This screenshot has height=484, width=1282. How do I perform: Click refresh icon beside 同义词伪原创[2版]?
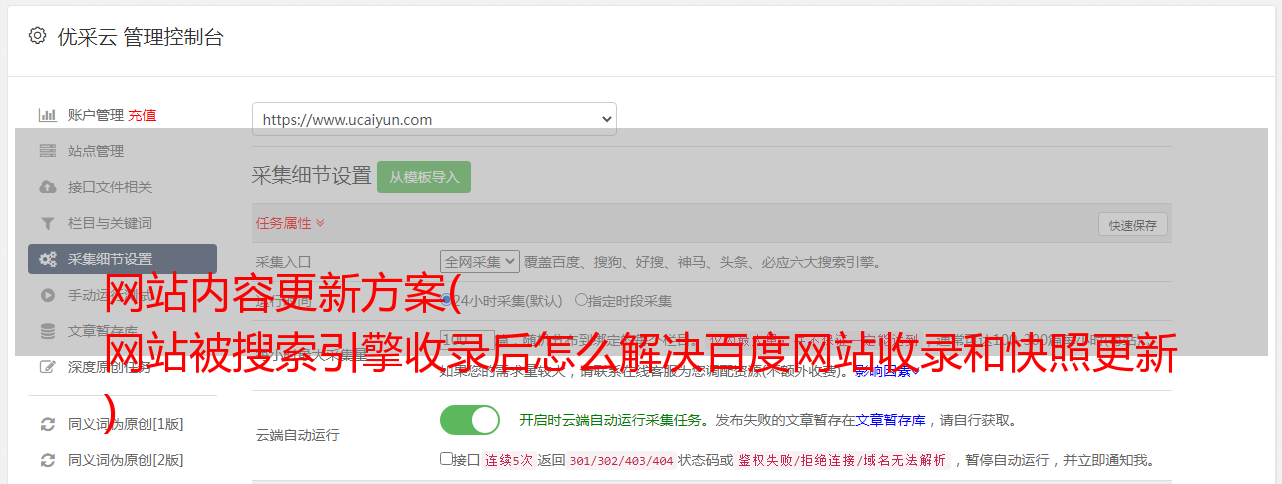pyautogui.click(x=47, y=460)
